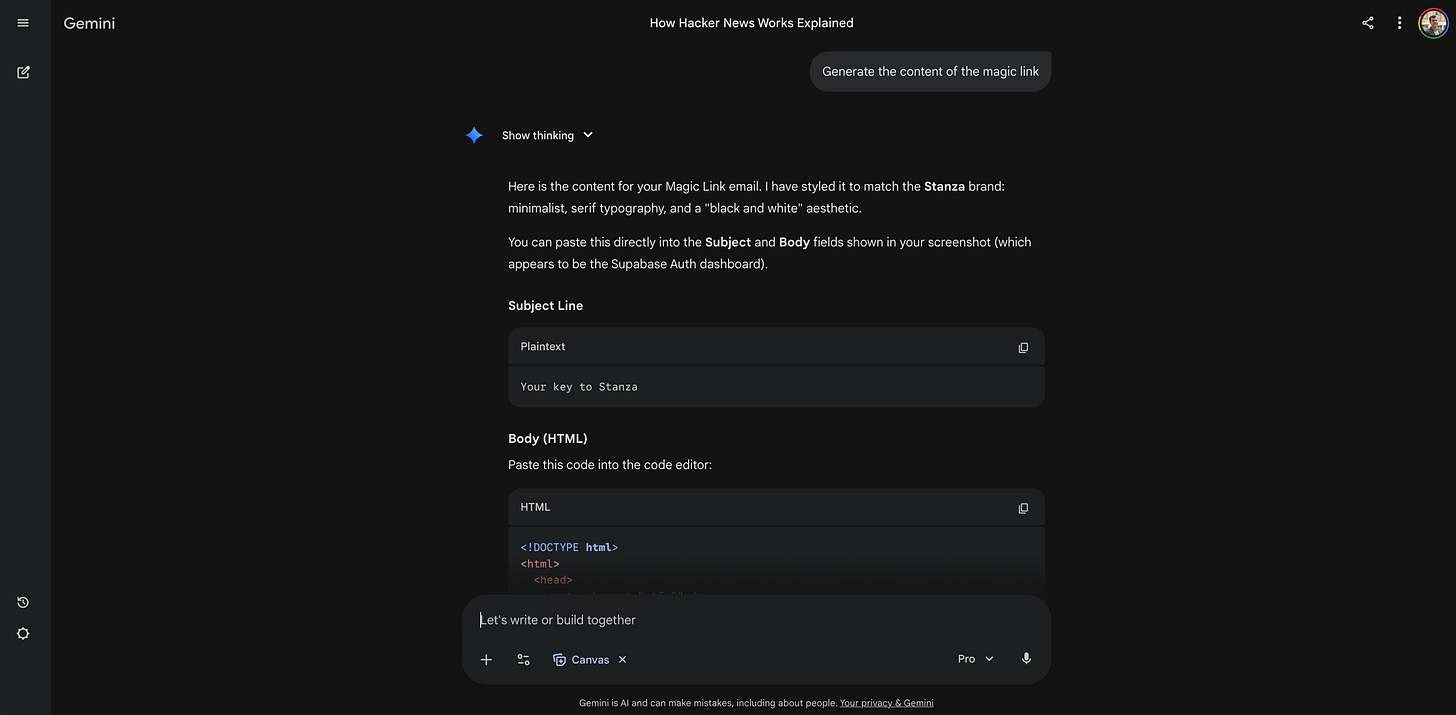Start a new chat
1456x715 pixels.
(x=22, y=72)
